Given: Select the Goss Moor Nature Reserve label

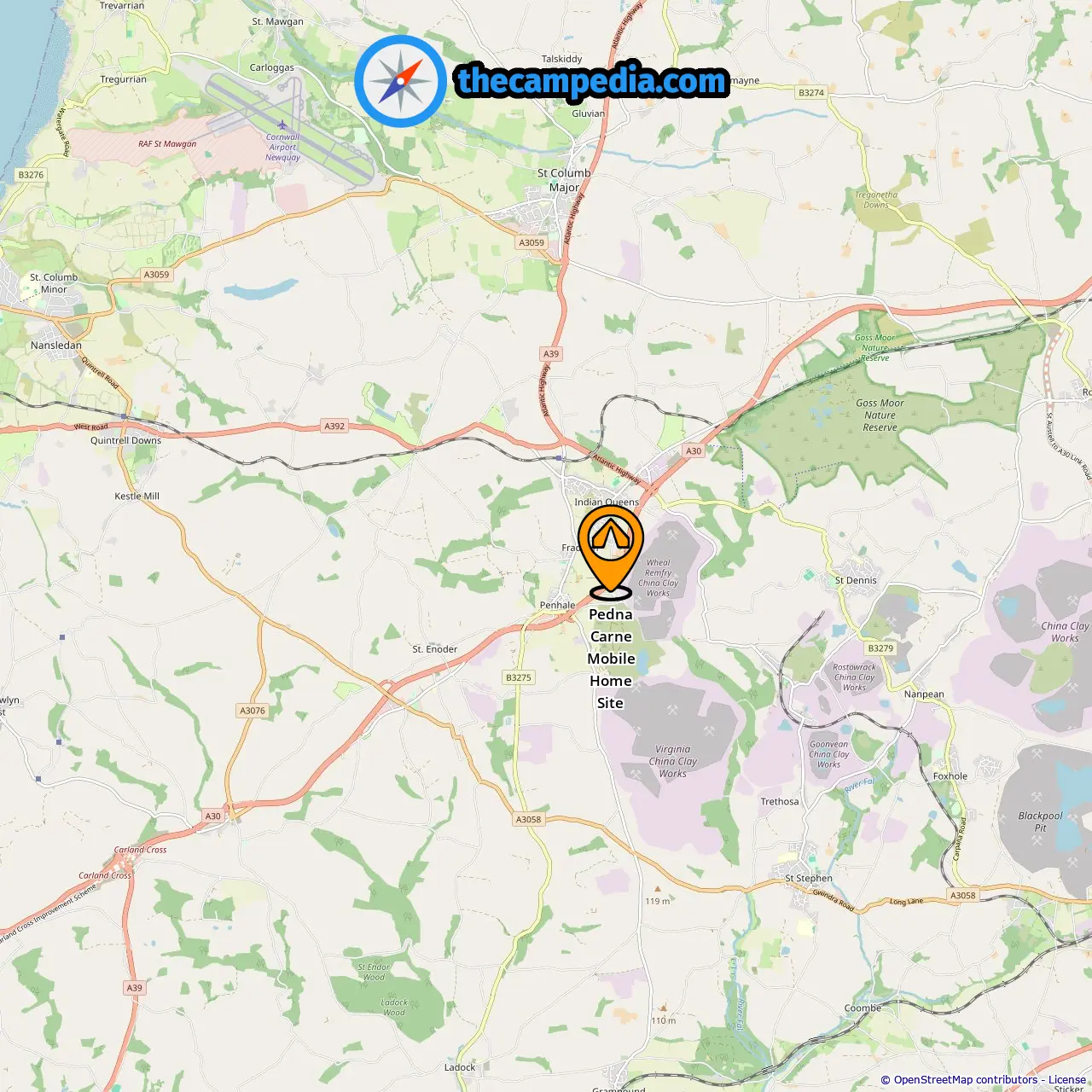Looking at the screenshot, I should pyautogui.click(x=880, y=415).
